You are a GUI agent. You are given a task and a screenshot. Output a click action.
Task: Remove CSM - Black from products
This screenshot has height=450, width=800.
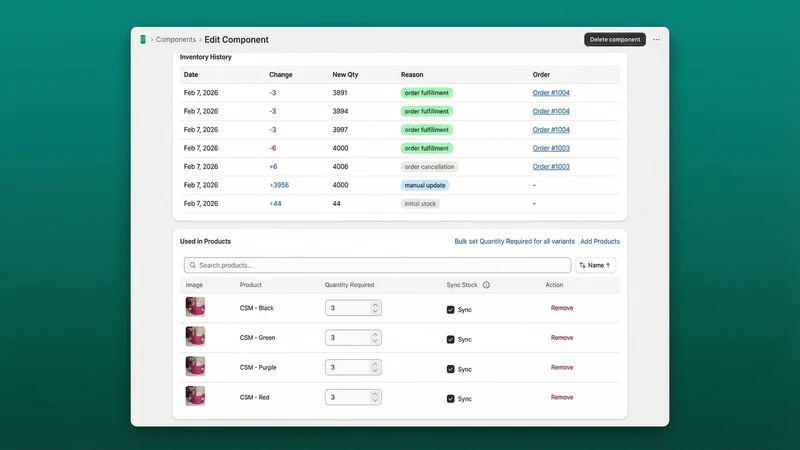pos(562,308)
